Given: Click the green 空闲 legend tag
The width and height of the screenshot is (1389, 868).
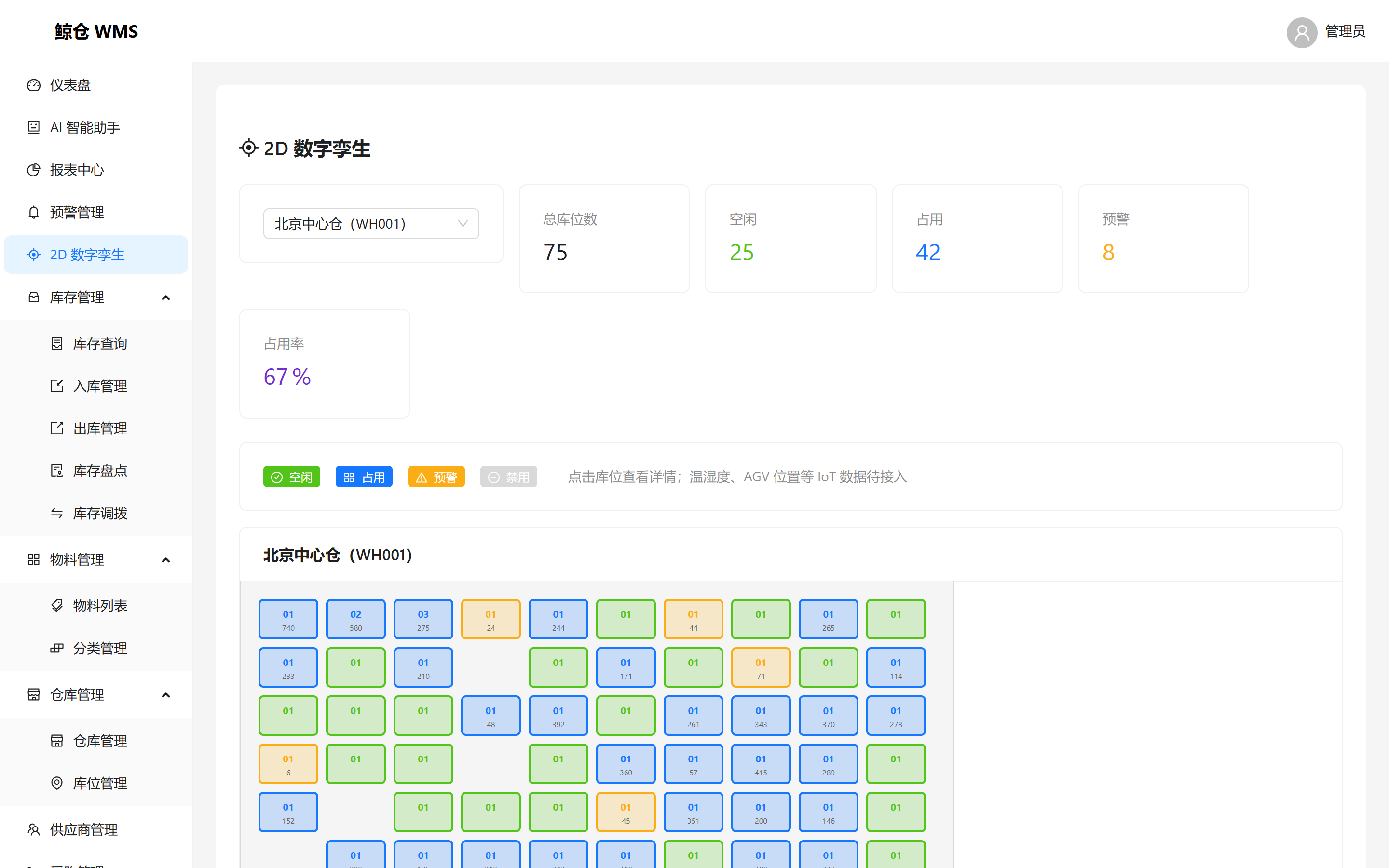Looking at the screenshot, I should [x=292, y=476].
